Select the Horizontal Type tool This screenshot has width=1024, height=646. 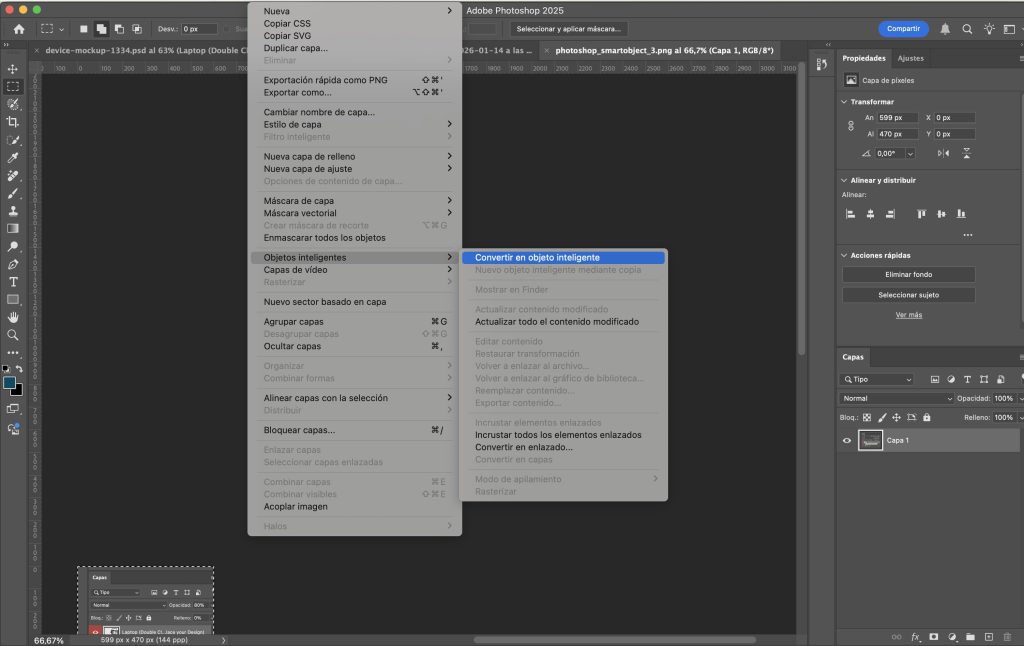tap(14, 282)
